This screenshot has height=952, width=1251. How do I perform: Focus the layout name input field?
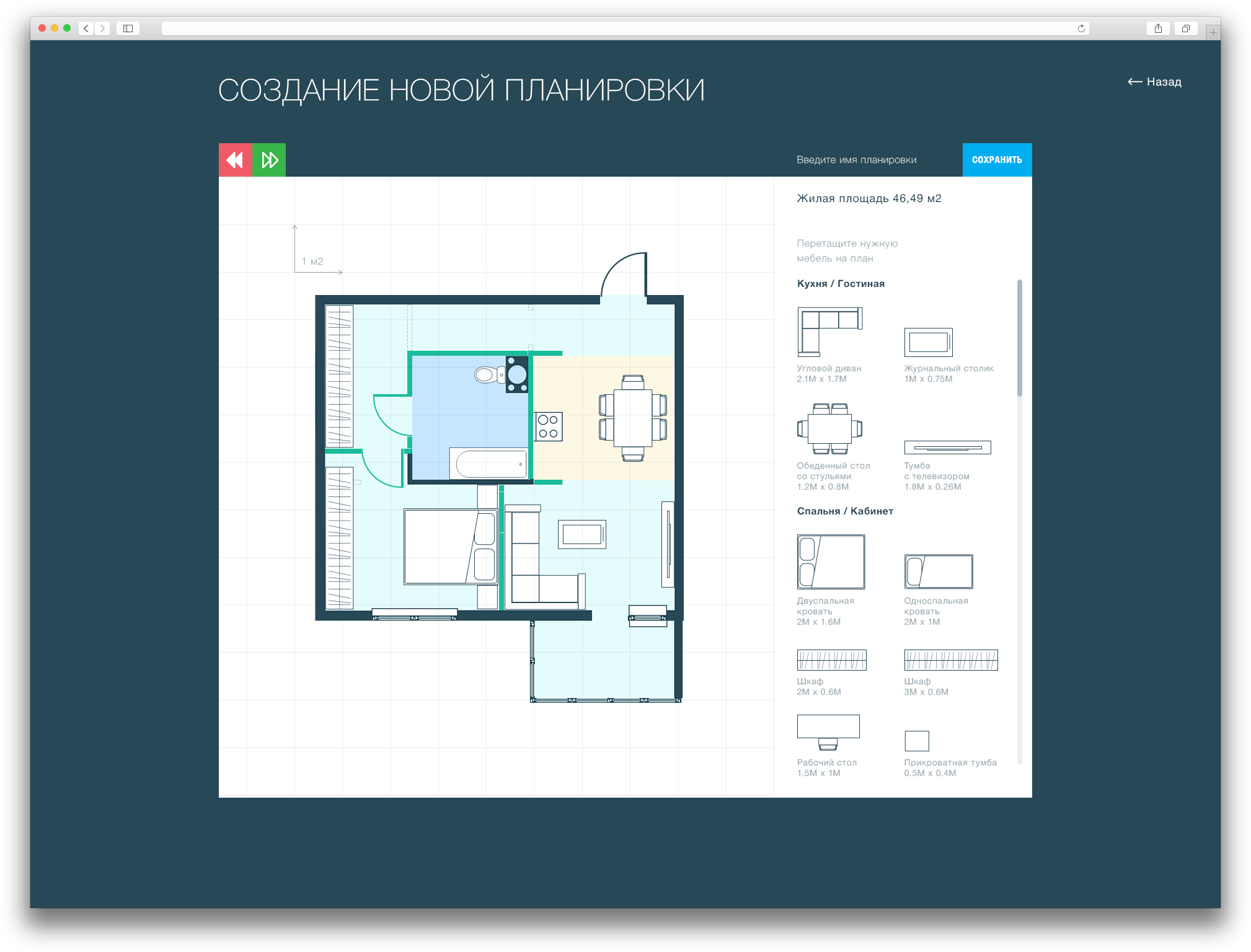[x=868, y=160]
